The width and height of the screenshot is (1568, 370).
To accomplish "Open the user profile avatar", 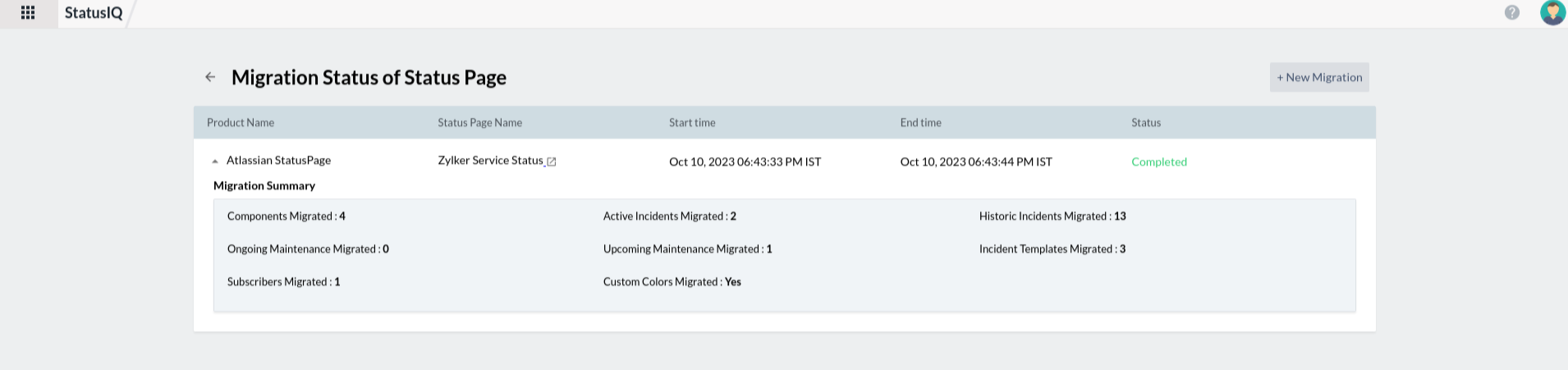I will (x=1552, y=13).
